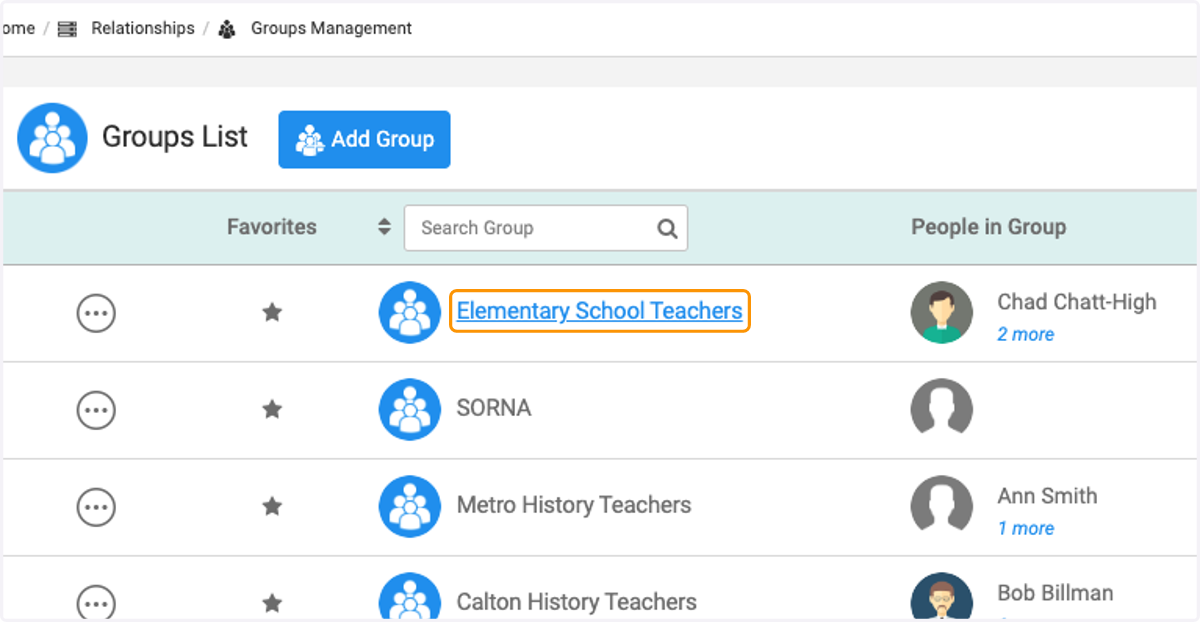
Task: Click Chad Chatt-High's avatar
Action: coord(942,312)
